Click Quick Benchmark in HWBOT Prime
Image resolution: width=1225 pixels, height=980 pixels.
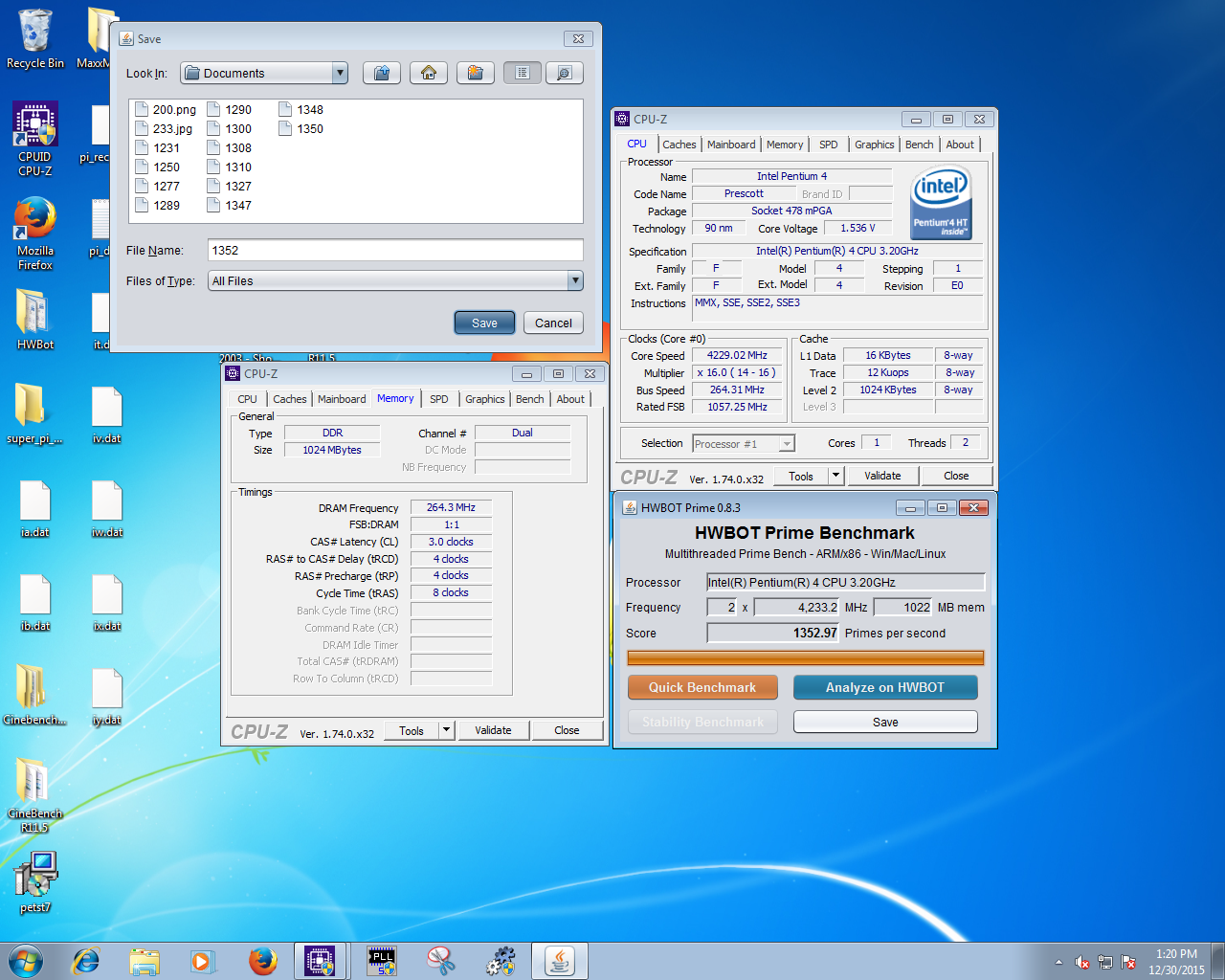(702, 687)
